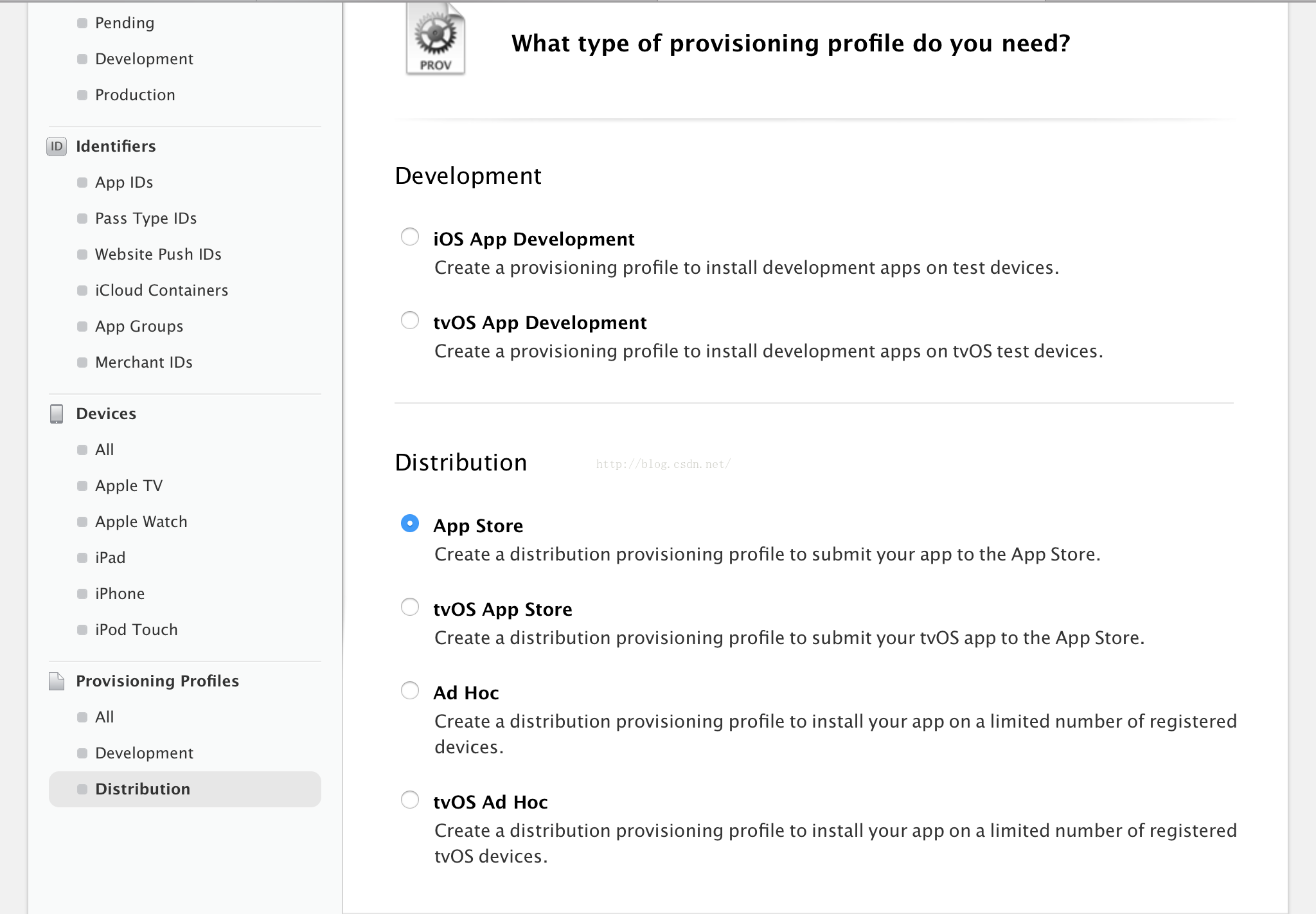Screen dimensions: 1316x914
Task: Open Merchant IDs in Identifiers
Action: [144, 363]
